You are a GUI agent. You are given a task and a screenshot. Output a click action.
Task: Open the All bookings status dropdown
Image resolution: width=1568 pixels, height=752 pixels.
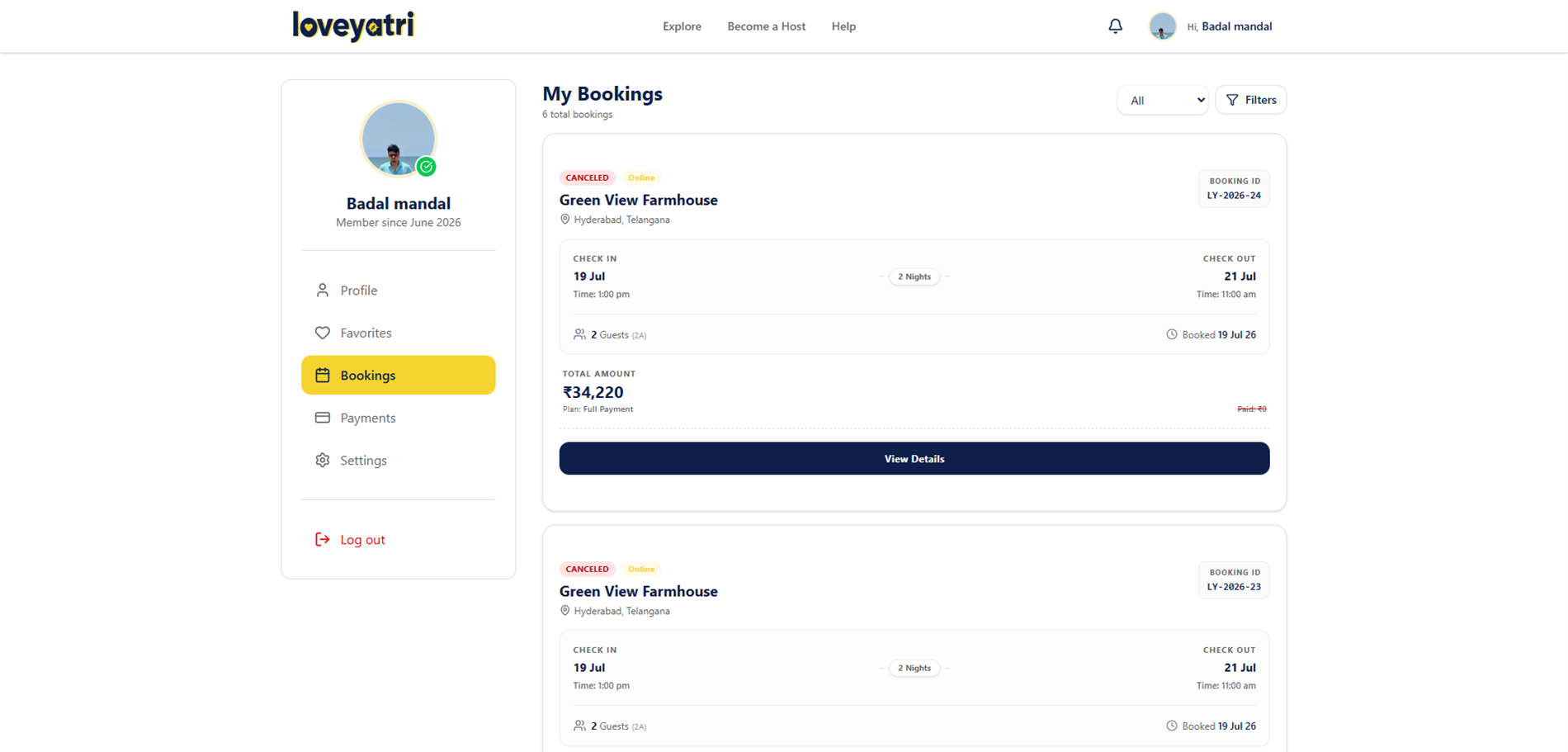click(1163, 100)
